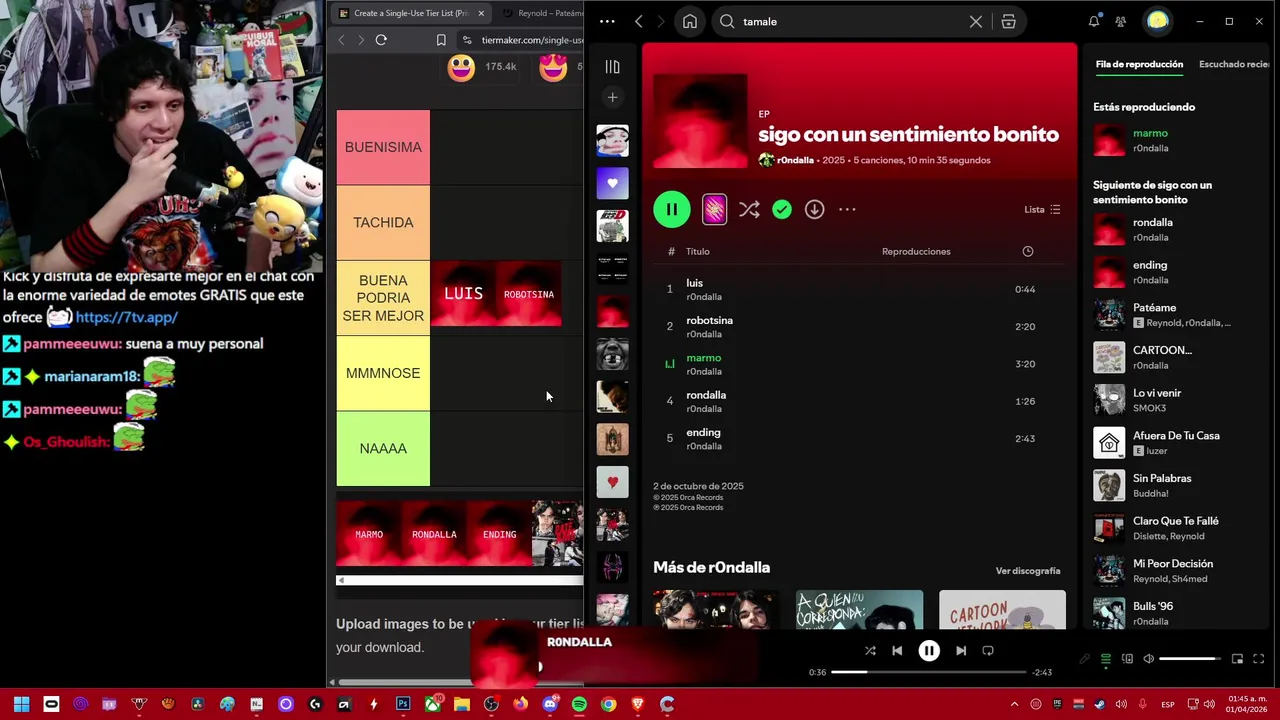The height and width of the screenshot is (720, 1280).
Task: Switch to 'Escuchado recientemente' tab
Action: (x=1234, y=64)
